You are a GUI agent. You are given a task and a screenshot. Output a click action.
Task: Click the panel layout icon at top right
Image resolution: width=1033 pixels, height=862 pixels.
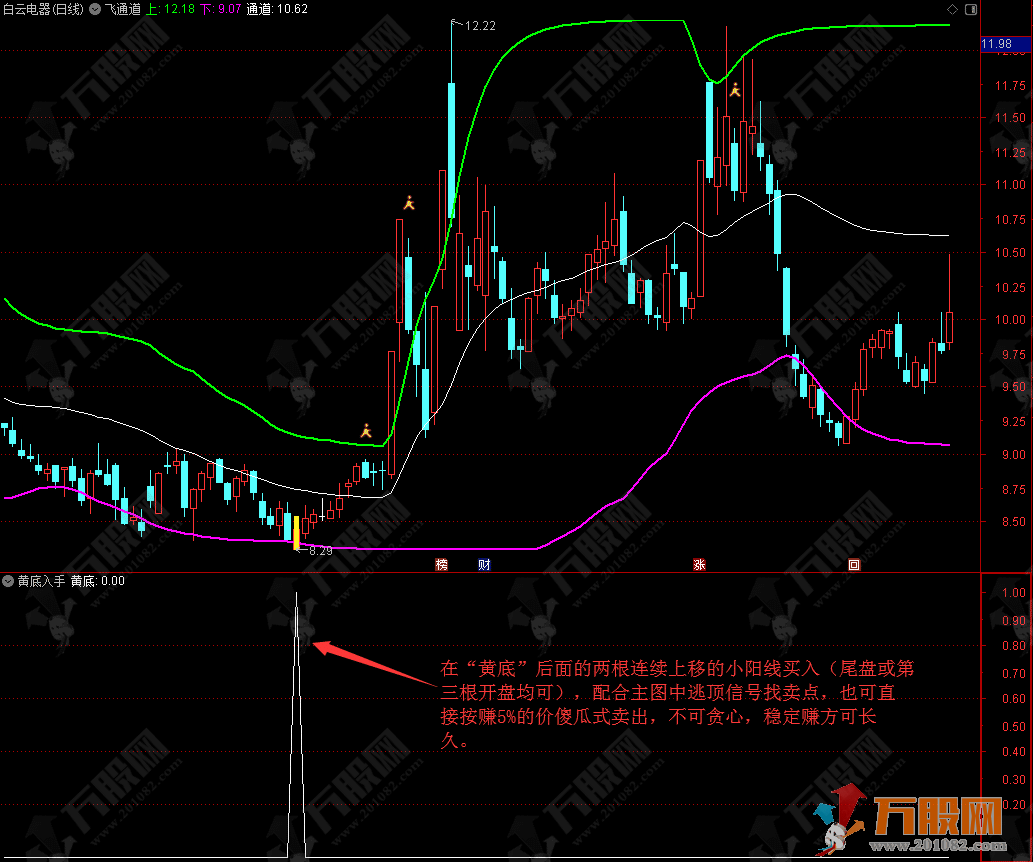[x=969, y=9]
